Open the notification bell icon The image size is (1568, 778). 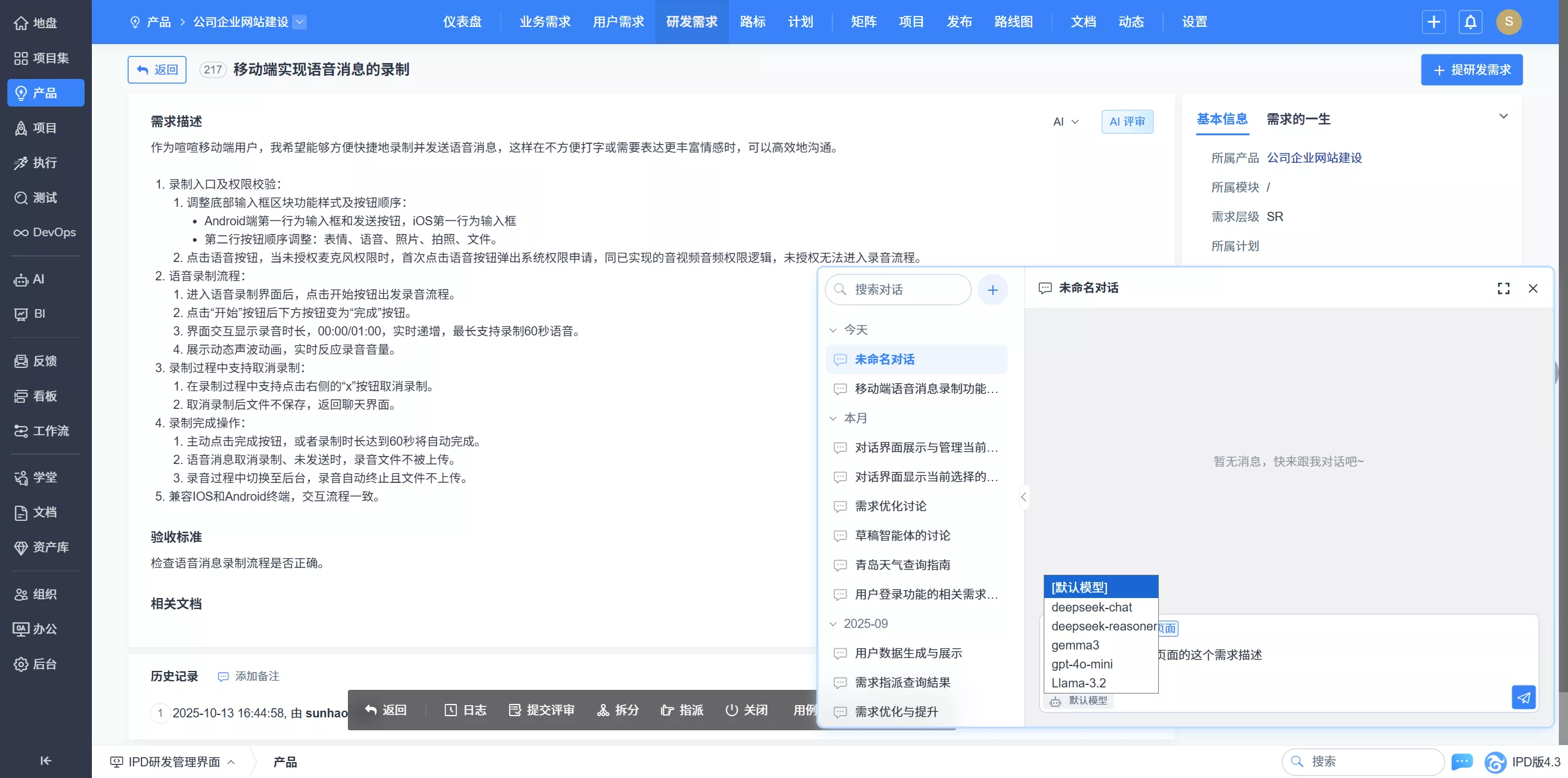point(1470,22)
